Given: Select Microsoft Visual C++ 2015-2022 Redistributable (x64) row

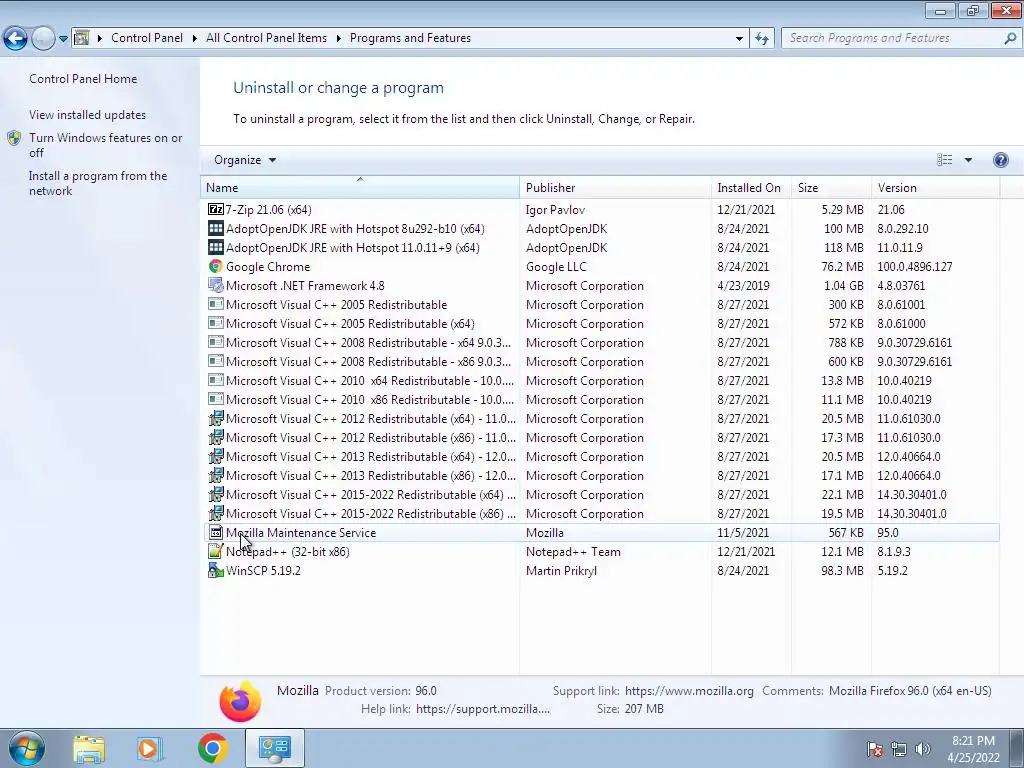Looking at the screenshot, I should click(601, 494).
